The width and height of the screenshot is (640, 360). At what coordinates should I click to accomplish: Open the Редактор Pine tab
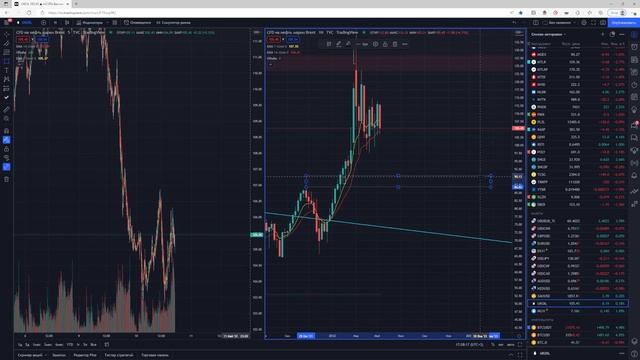[84, 355]
